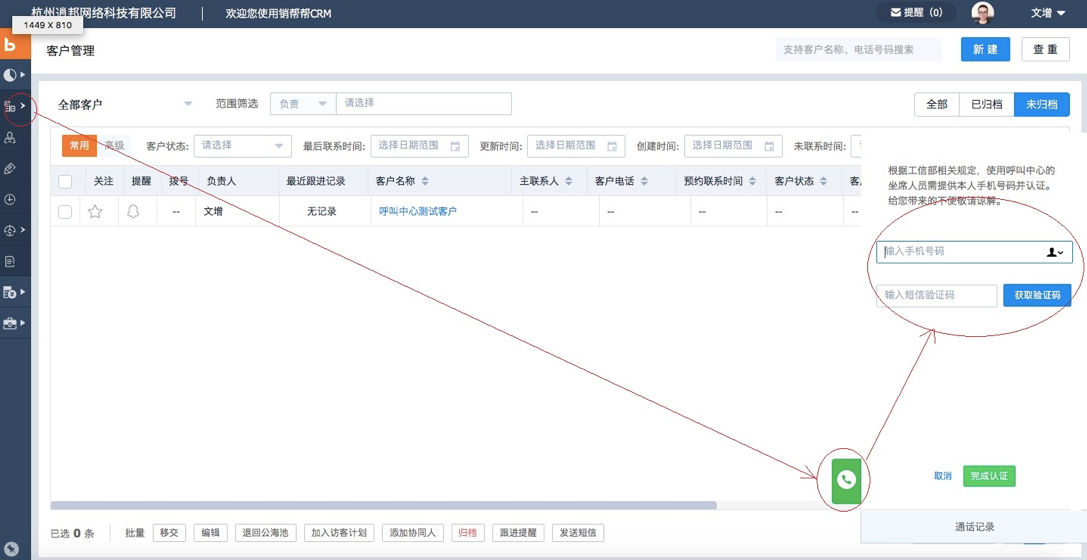Open the 负责 range filter dropdown
1087x560 pixels.
point(302,104)
